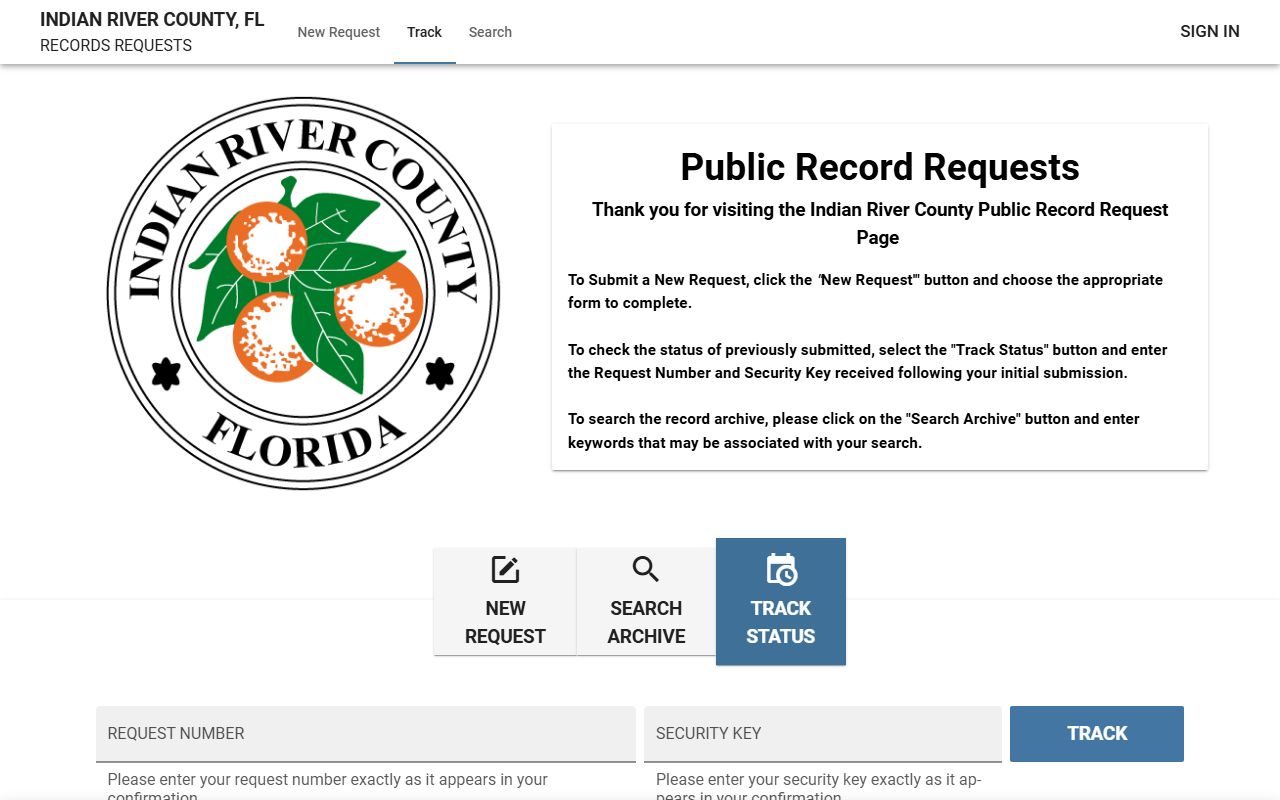
Task: Click the pencil icon on New Request button
Action: coord(505,570)
